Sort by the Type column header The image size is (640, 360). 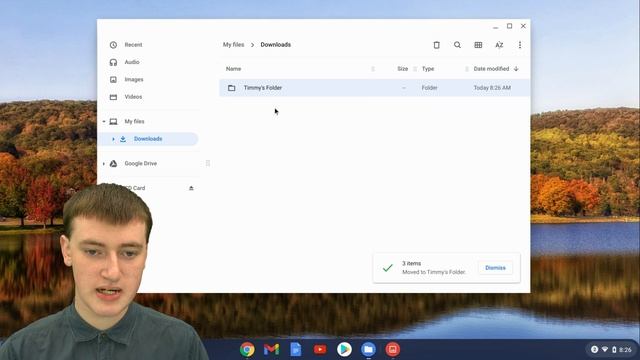pos(428,69)
